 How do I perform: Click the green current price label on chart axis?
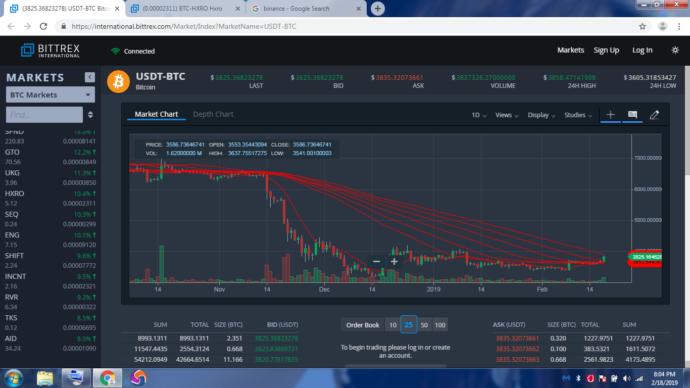[645, 256]
